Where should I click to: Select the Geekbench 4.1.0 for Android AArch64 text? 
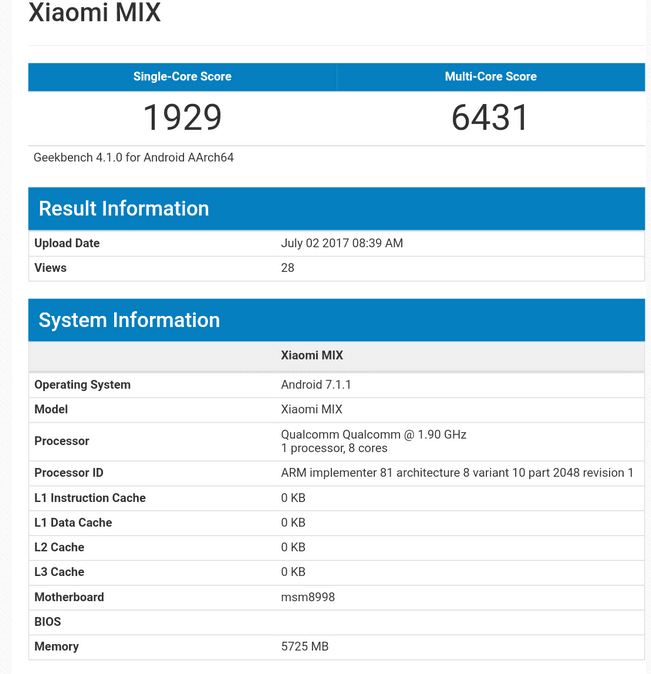point(133,157)
